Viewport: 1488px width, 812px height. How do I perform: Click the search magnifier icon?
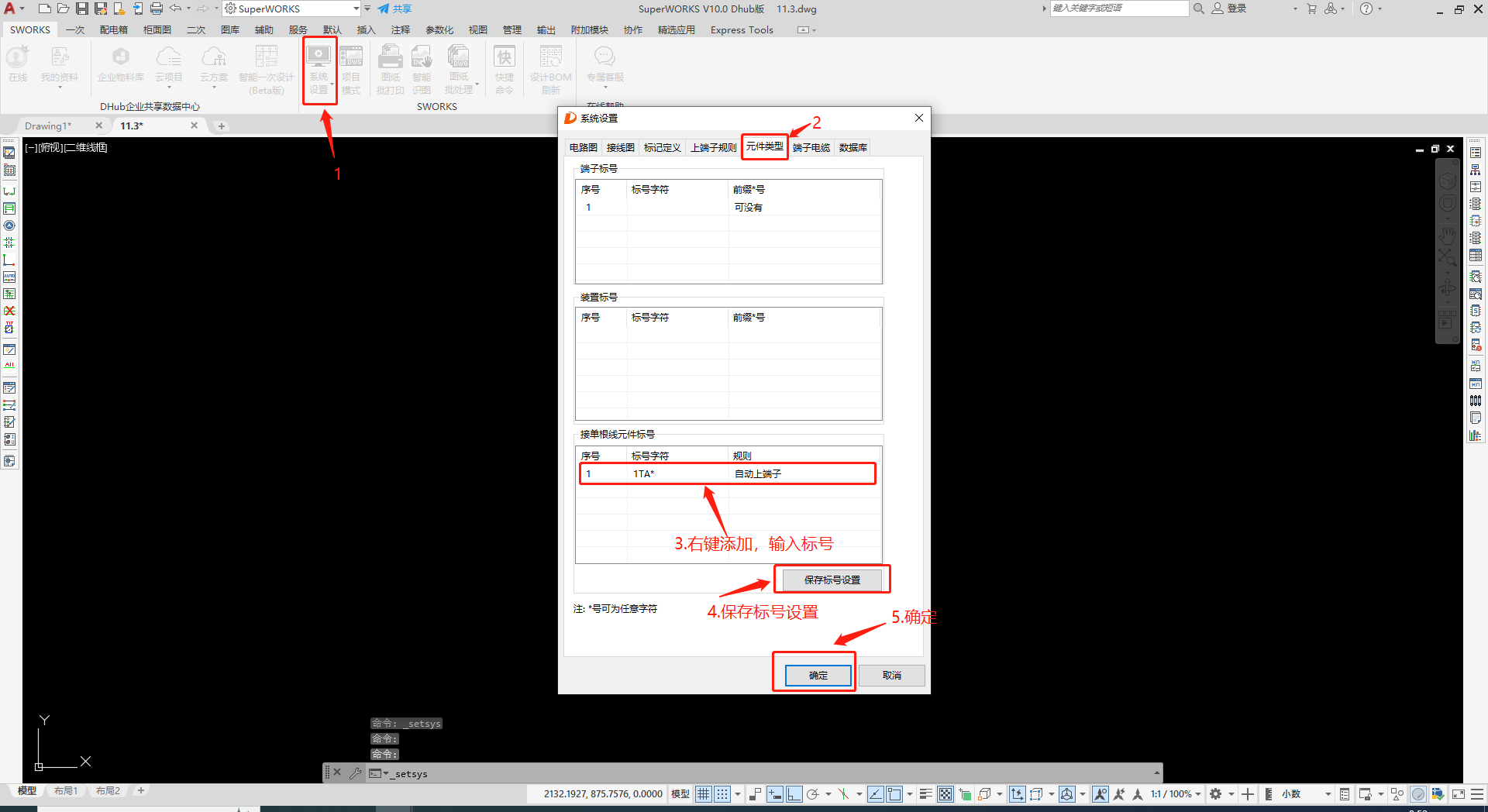(x=1199, y=9)
